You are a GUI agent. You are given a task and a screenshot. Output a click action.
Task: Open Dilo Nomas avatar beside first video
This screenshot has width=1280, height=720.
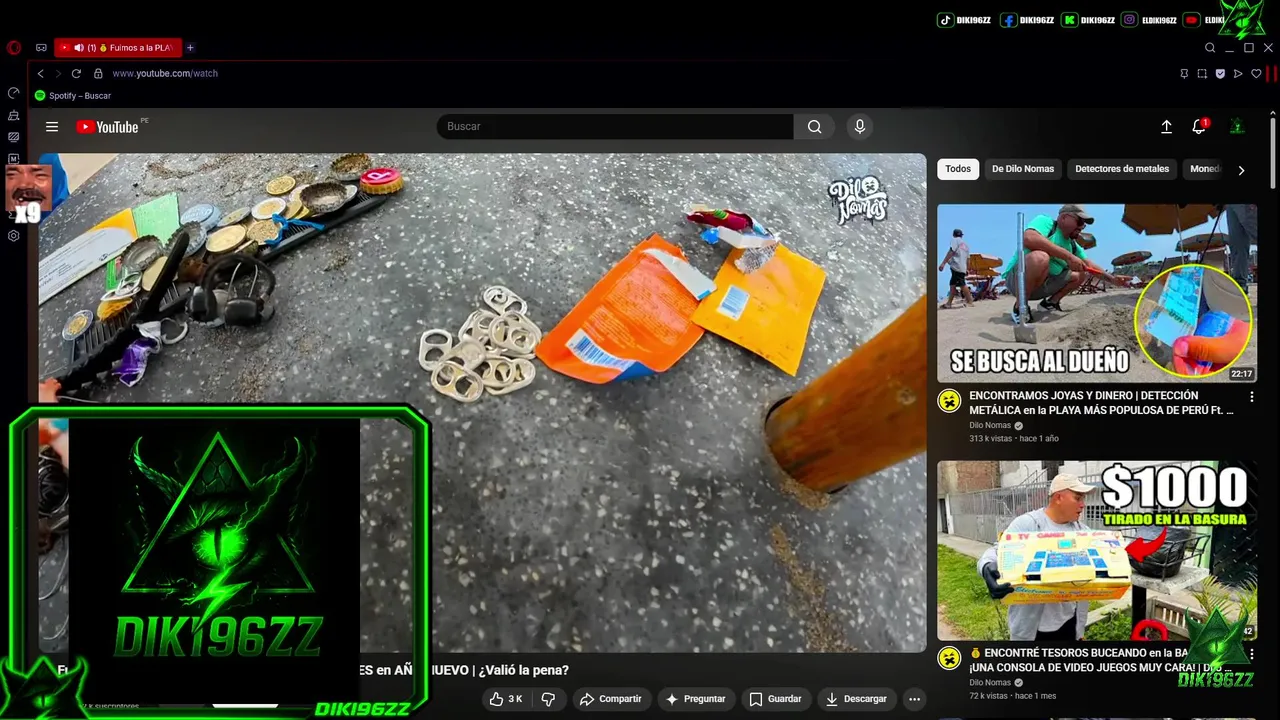(949, 401)
